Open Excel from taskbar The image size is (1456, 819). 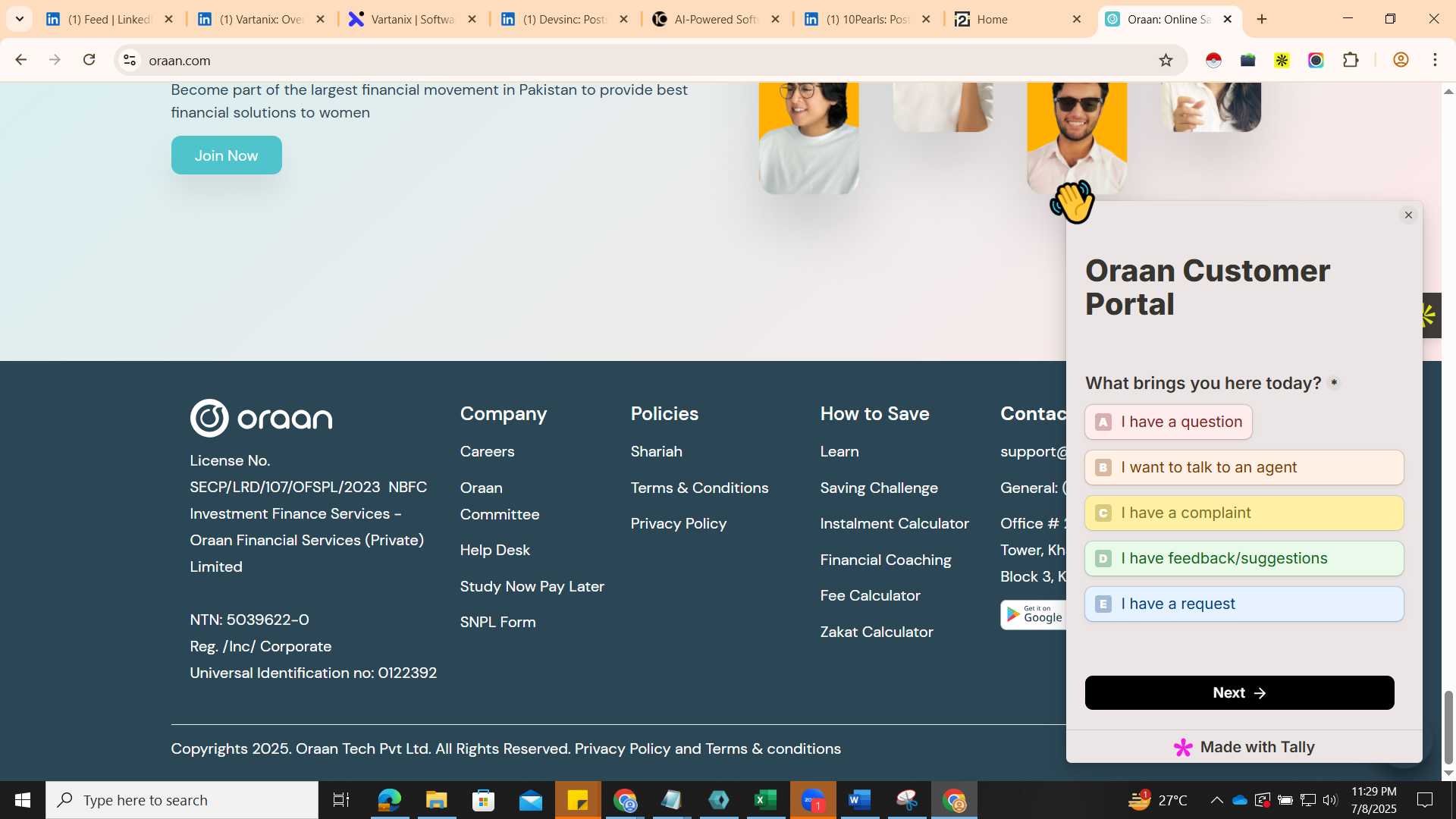[766, 800]
